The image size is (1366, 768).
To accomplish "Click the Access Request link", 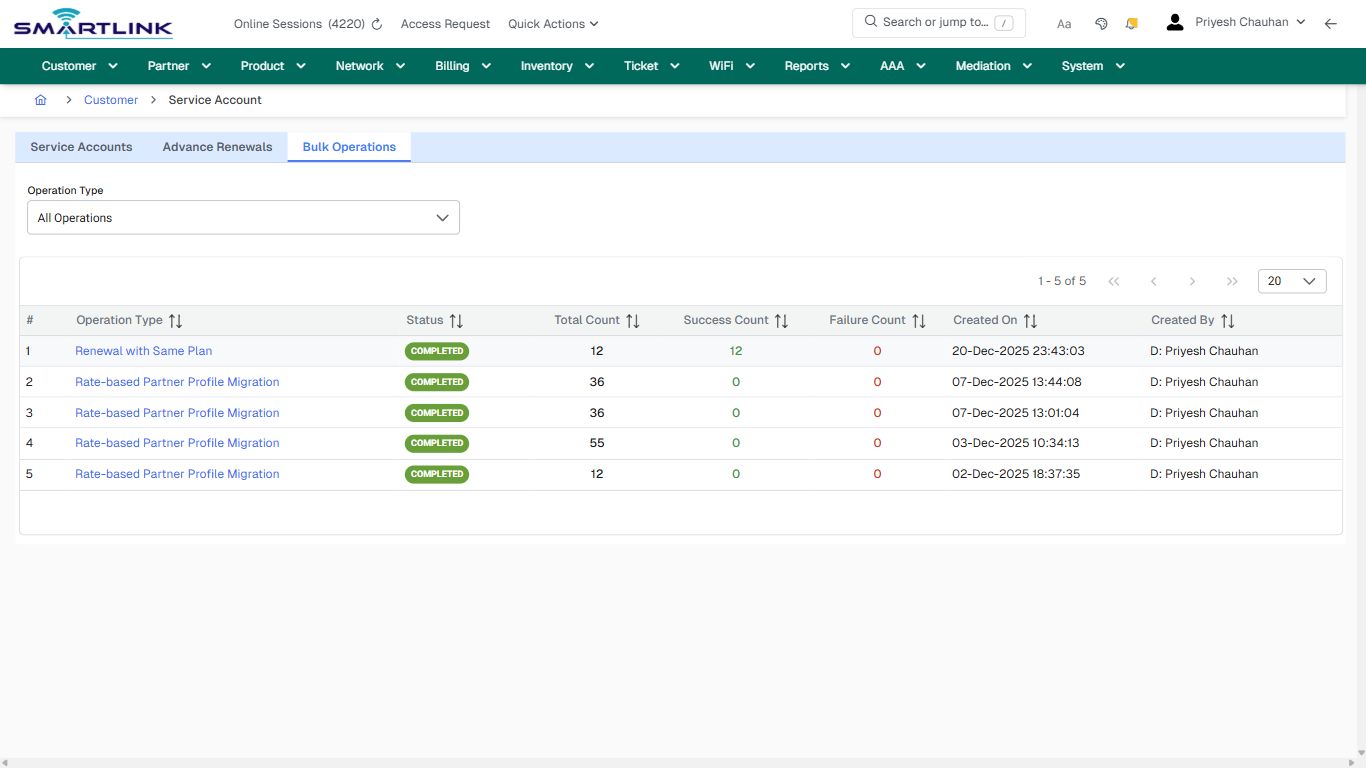I will click(445, 23).
